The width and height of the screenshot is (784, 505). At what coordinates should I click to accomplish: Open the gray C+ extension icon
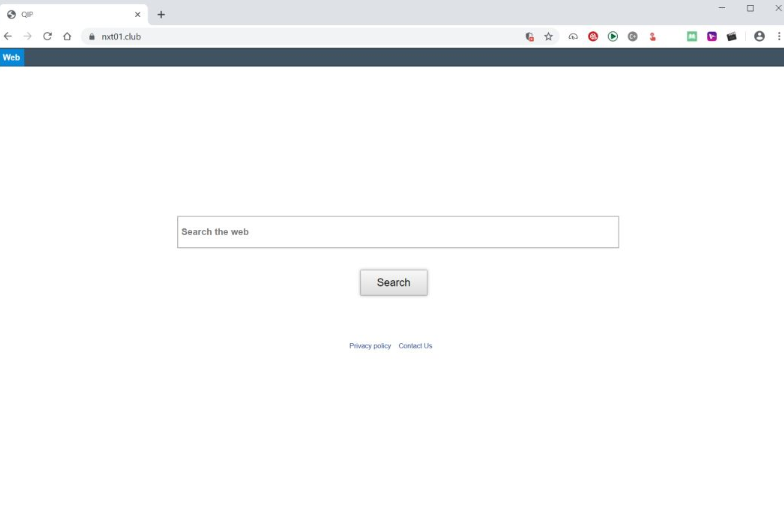[x=632, y=36]
